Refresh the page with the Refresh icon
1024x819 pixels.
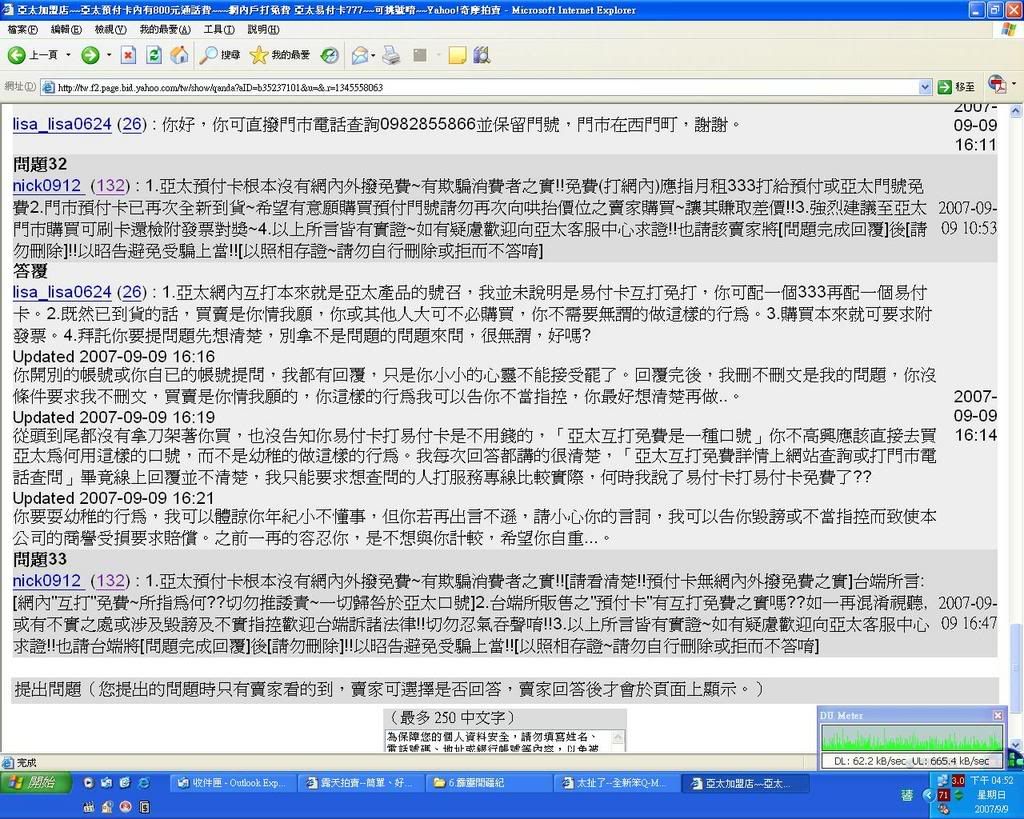[153, 56]
